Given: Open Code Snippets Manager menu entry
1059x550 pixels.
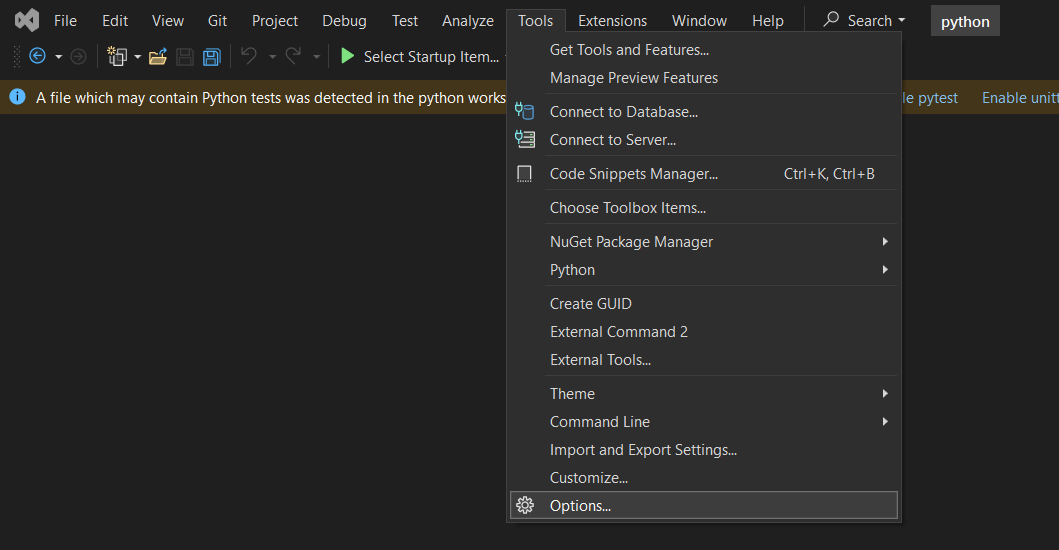Looking at the screenshot, I should coord(704,174).
